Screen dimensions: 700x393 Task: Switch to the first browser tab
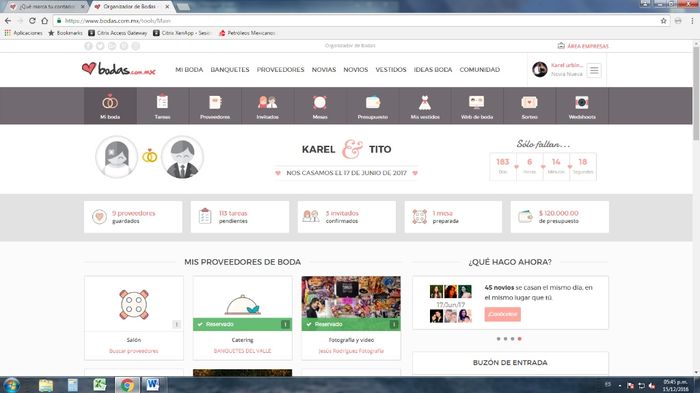tap(47, 7)
